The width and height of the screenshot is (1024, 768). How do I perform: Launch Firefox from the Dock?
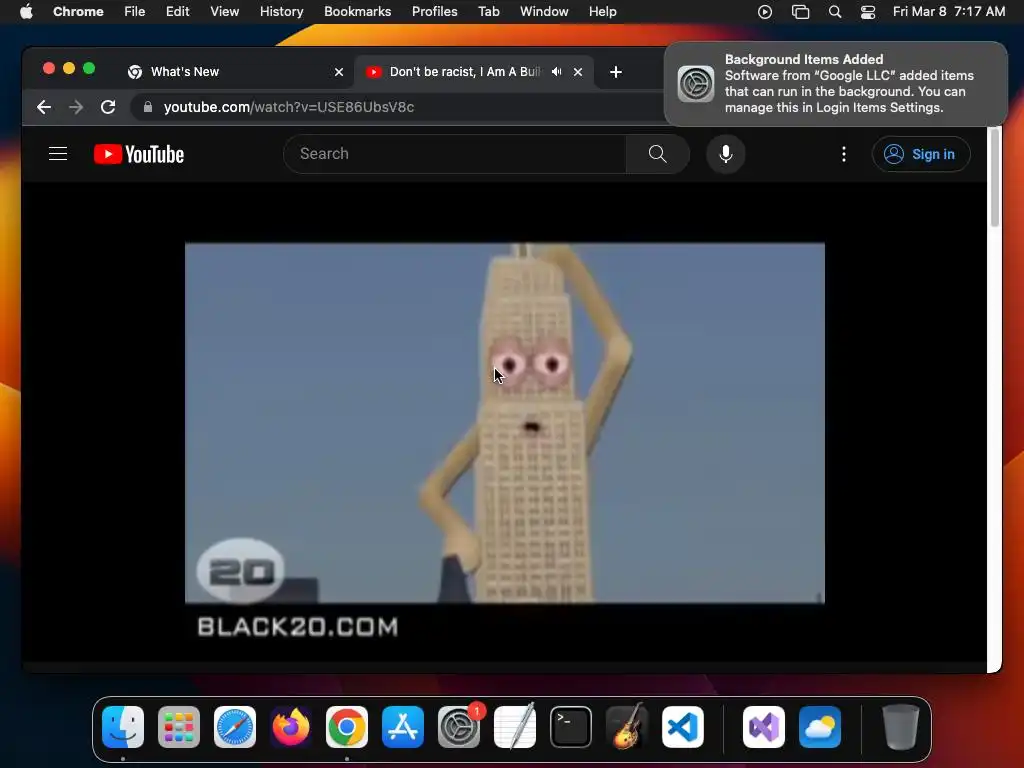[291, 727]
